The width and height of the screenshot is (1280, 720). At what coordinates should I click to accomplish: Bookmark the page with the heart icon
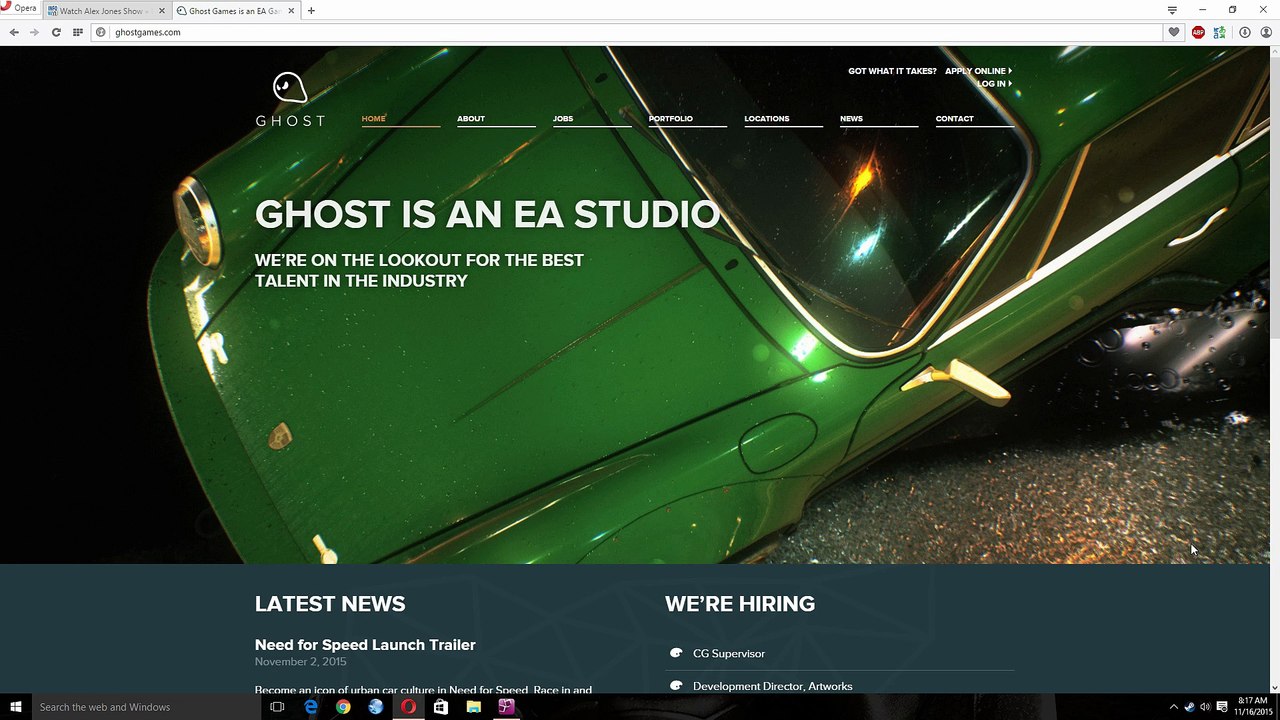1174,32
